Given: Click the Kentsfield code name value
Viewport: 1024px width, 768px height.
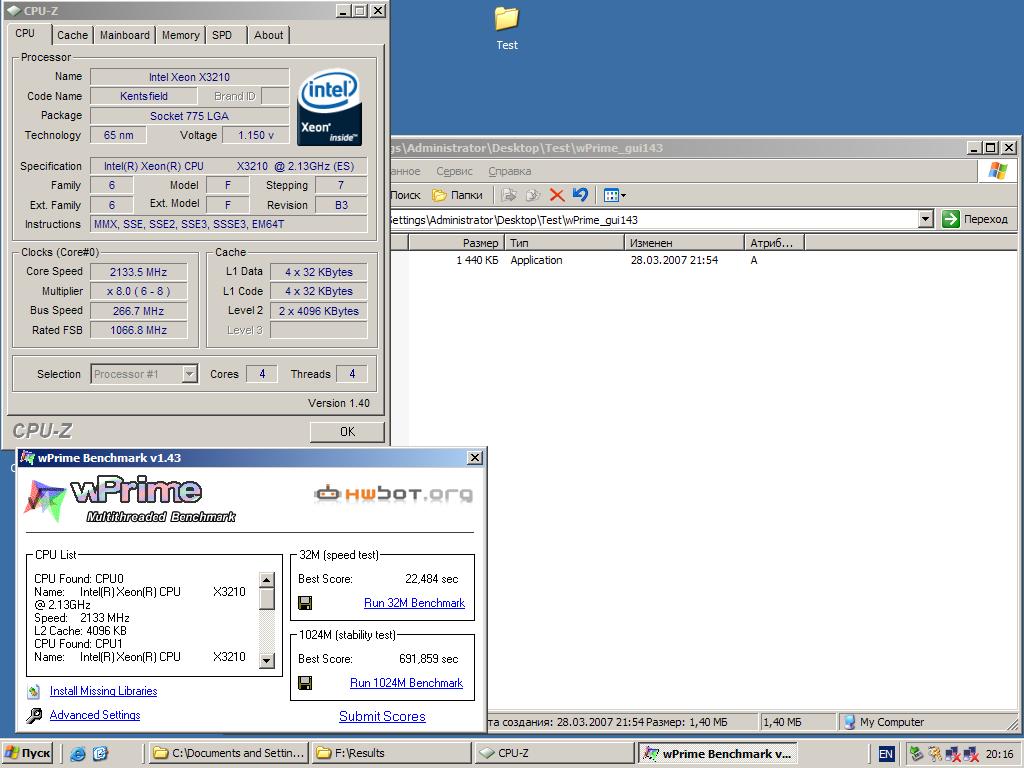Looking at the screenshot, I should click(x=144, y=96).
